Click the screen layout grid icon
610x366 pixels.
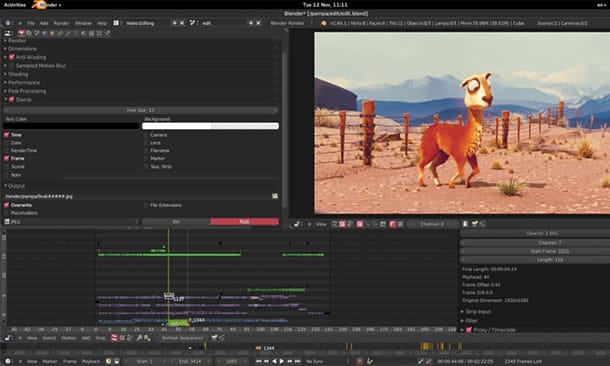click(116, 23)
